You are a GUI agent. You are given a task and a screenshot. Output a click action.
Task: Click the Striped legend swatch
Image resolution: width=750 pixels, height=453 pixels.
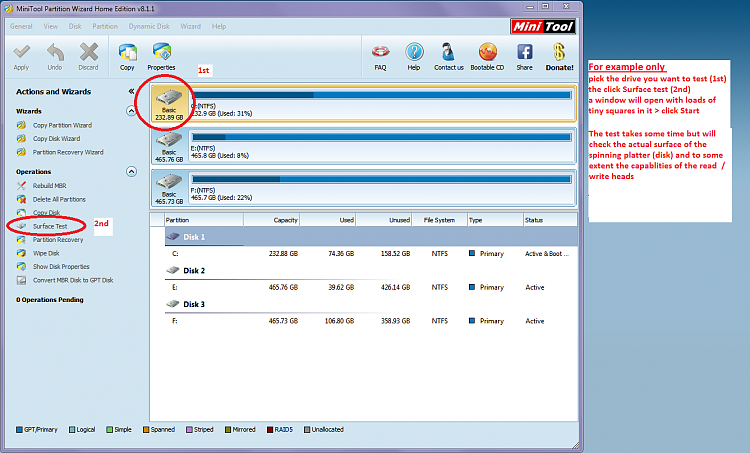coord(189,430)
